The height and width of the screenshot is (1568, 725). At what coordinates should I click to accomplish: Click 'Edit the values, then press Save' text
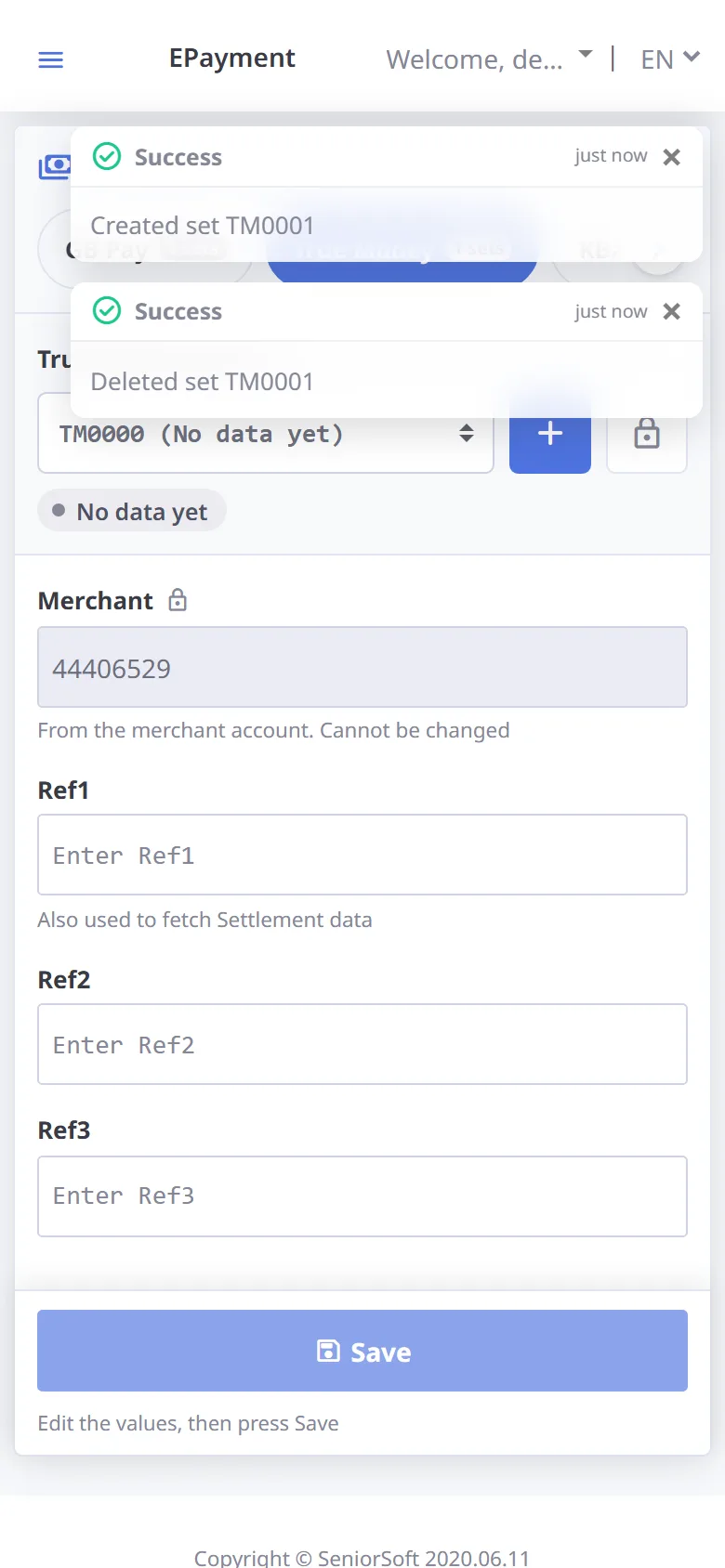[x=188, y=1423]
